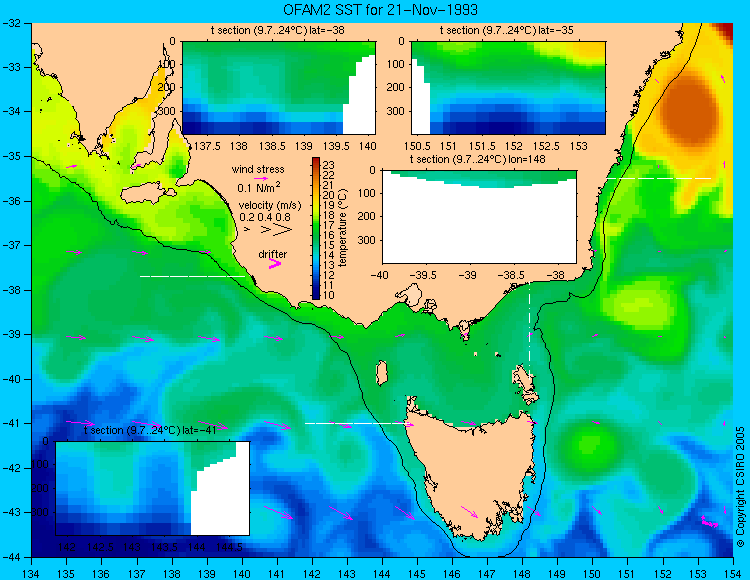Open the lat=-35 temperature section inset plot
Image resolution: width=750 pixels, height=580 pixels.
[508, 88]
